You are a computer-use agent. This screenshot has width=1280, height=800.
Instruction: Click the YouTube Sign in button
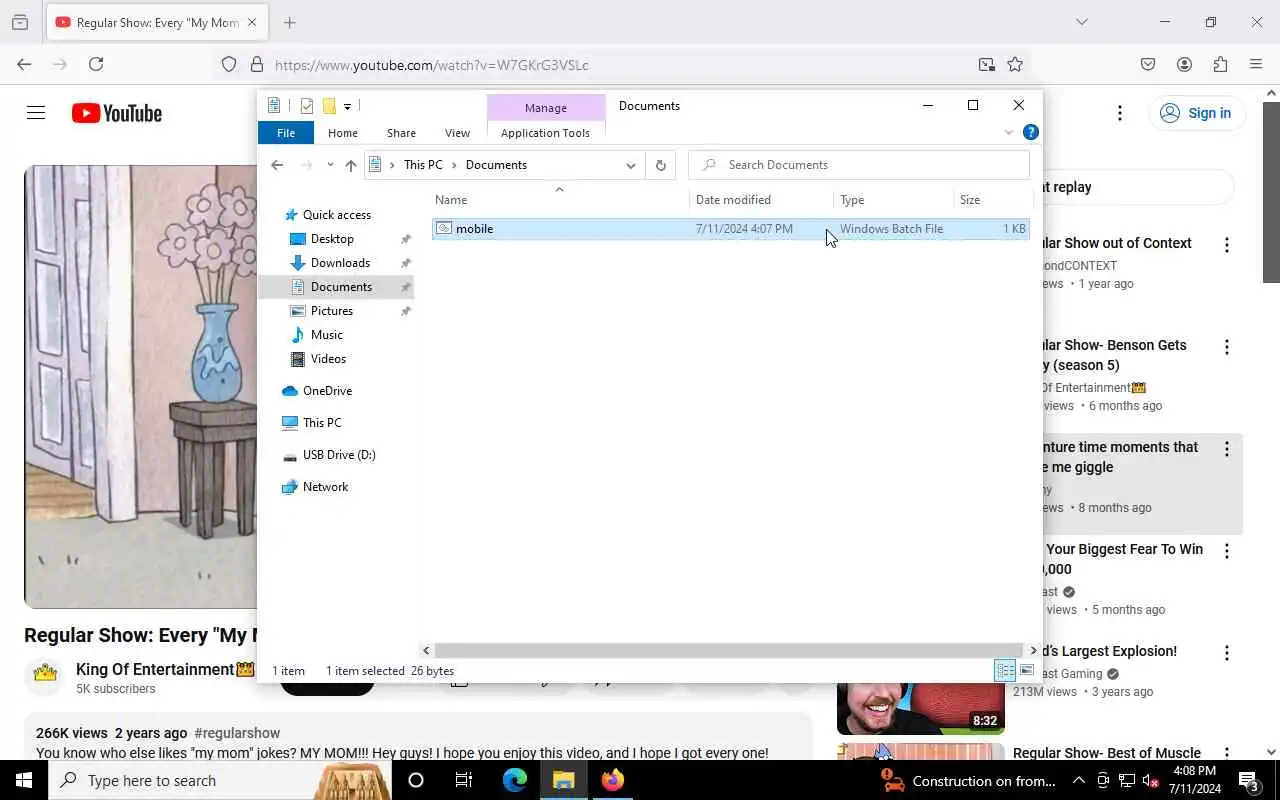1196,113
